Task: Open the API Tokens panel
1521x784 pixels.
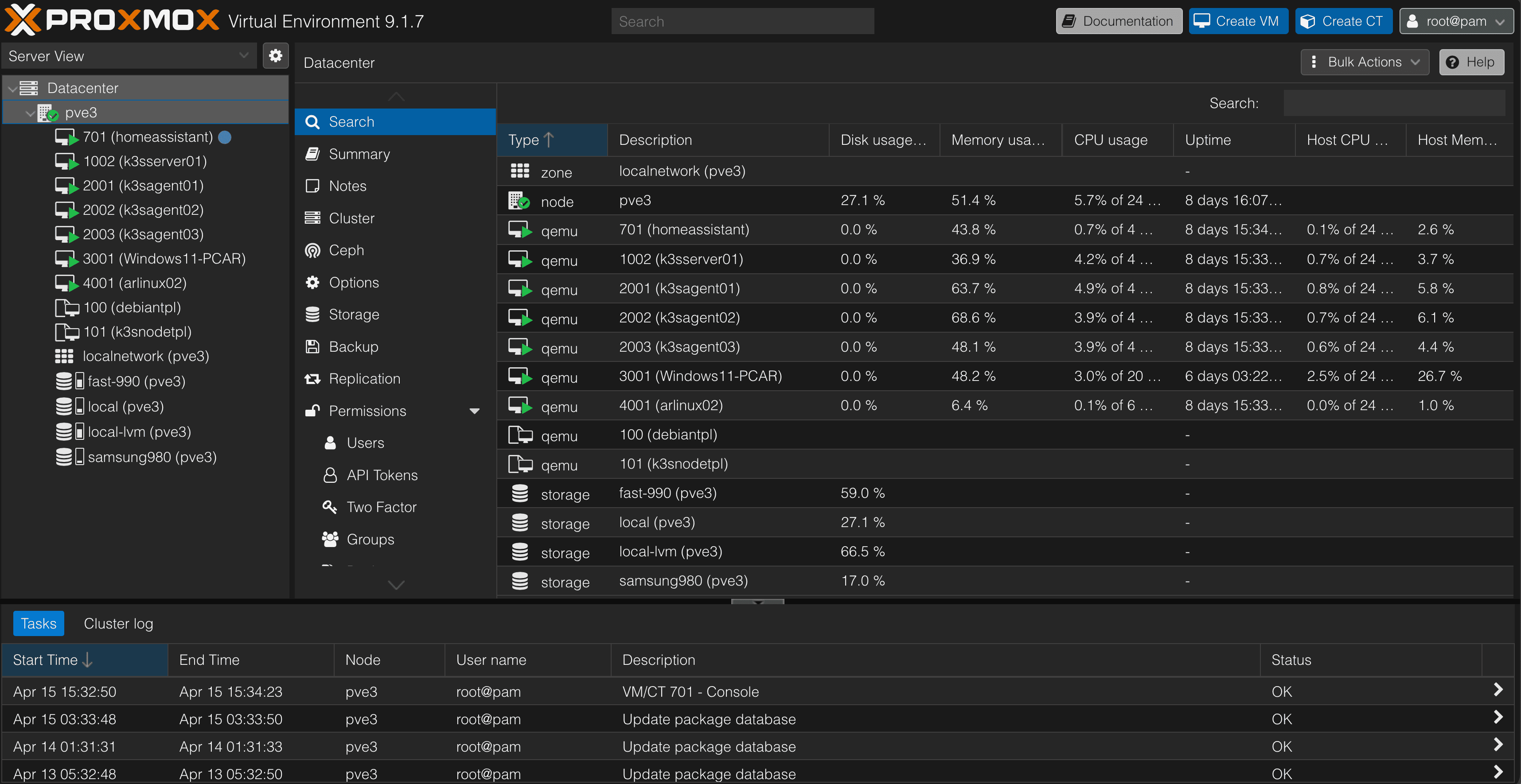Action: click(x=382, y=474)
